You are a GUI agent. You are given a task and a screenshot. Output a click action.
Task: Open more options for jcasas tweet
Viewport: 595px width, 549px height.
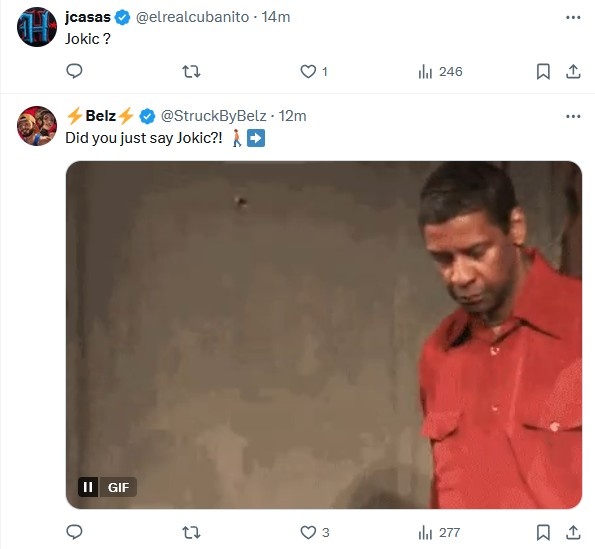point(573,17)
